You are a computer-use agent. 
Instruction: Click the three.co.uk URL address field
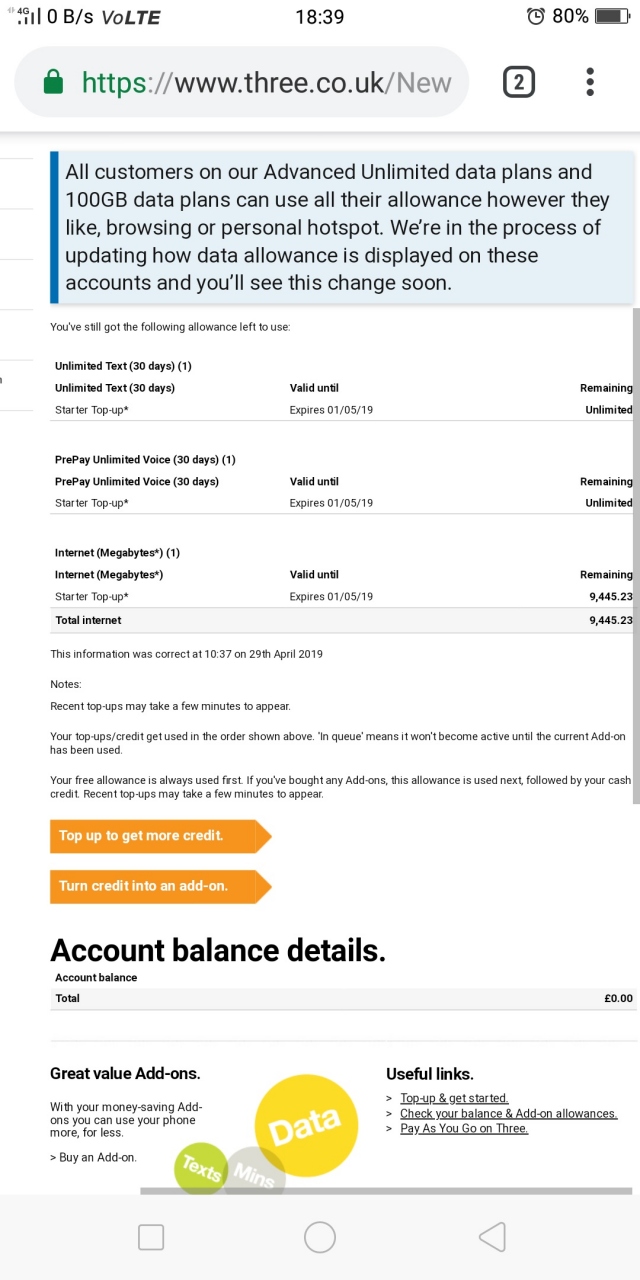click(266, 83)
